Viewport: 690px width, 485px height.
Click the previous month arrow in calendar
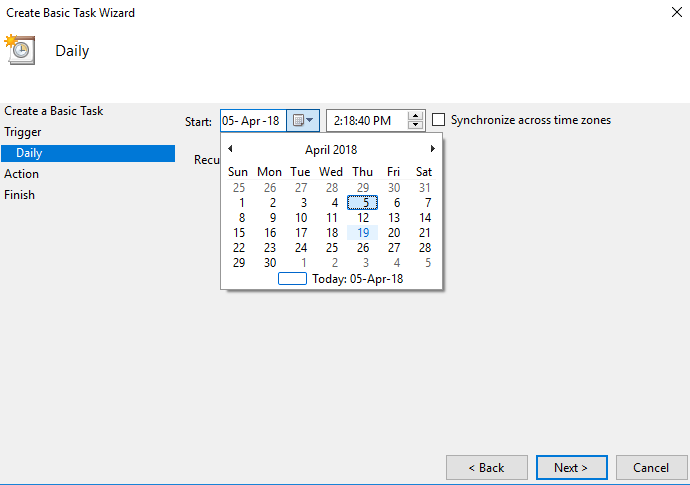click(x=230, y=149)
